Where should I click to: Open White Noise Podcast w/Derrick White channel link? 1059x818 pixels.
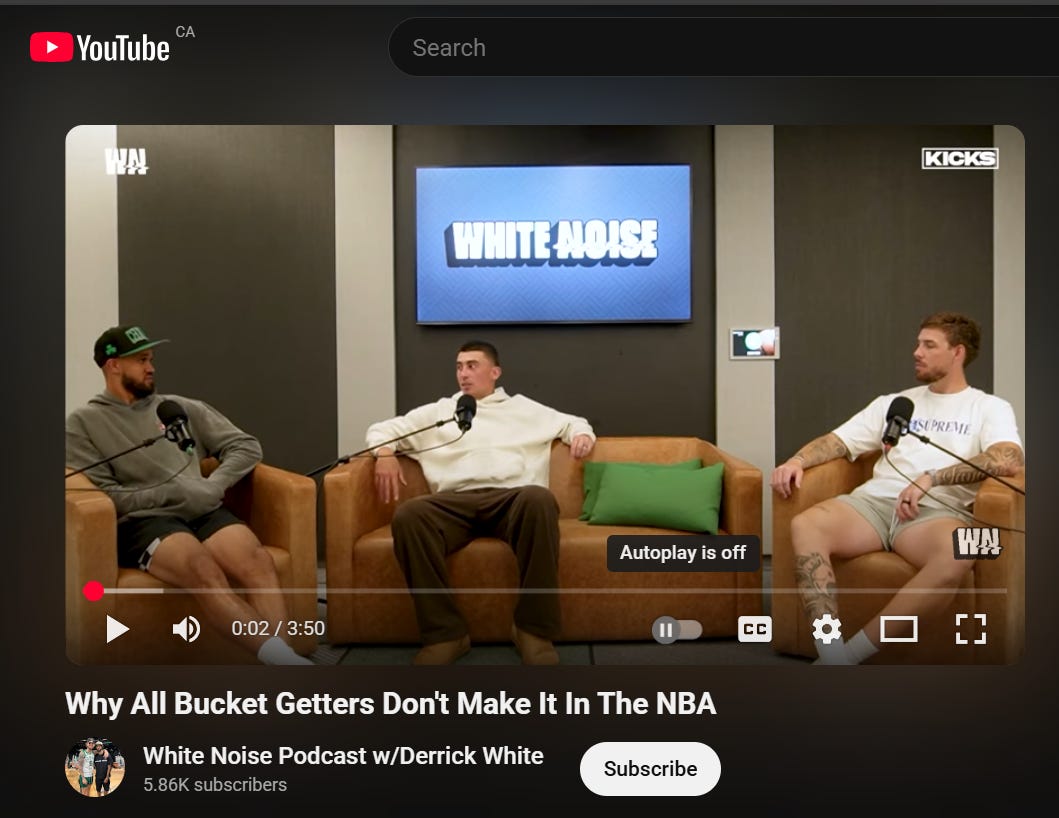[x=343, y=755]
